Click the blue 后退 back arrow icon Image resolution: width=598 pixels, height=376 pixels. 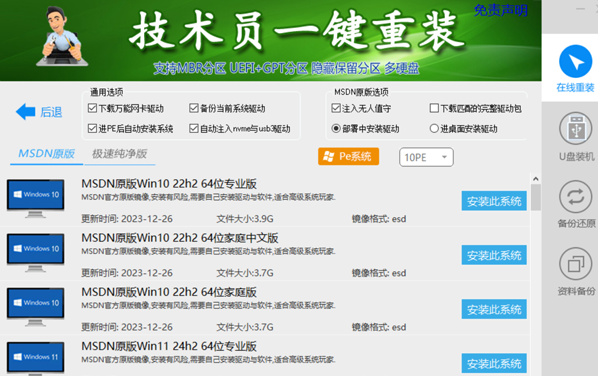(26, 112)
